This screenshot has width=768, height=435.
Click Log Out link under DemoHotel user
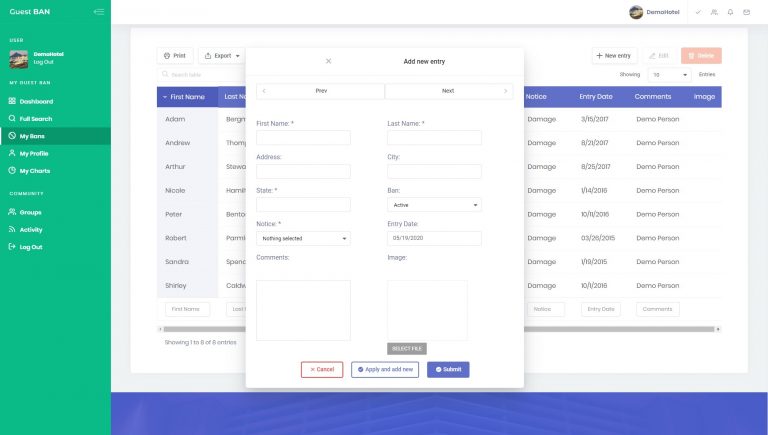[44, 62]
